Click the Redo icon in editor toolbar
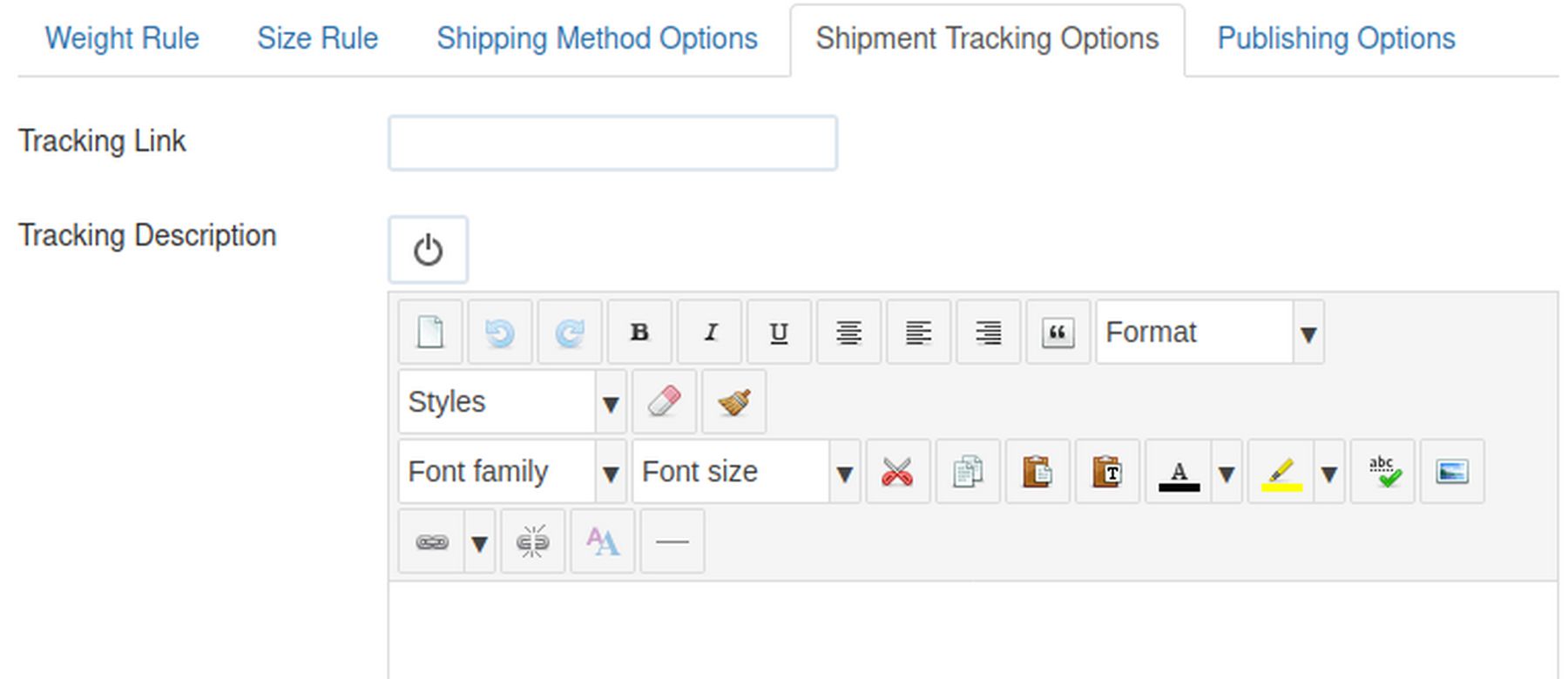The width and height of the screenshot is (1568, 679). pyautogui.click(x=570, y=333)
